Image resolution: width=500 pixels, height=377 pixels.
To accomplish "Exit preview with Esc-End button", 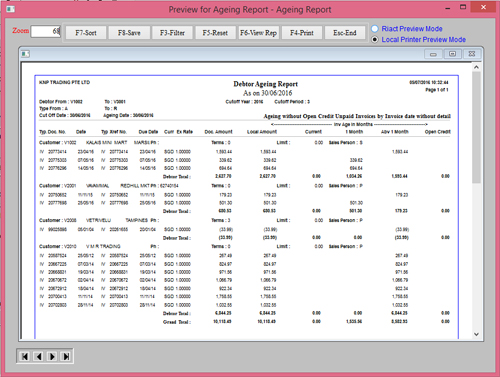I will (345, 33).
